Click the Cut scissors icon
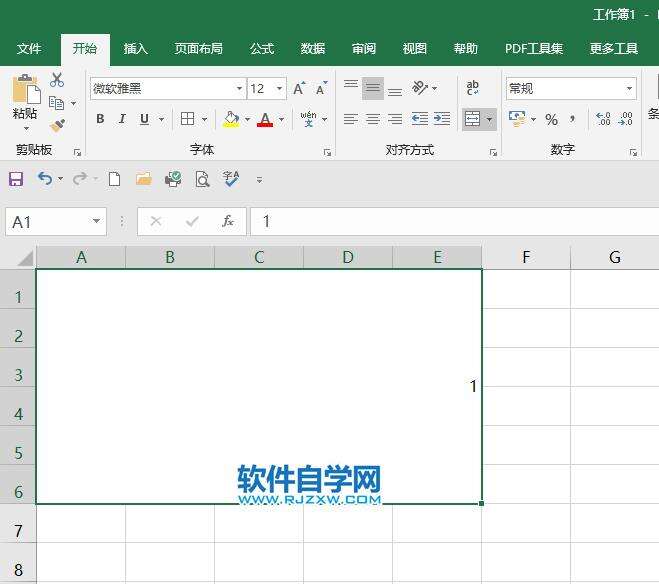 click(x=57, y=79)
